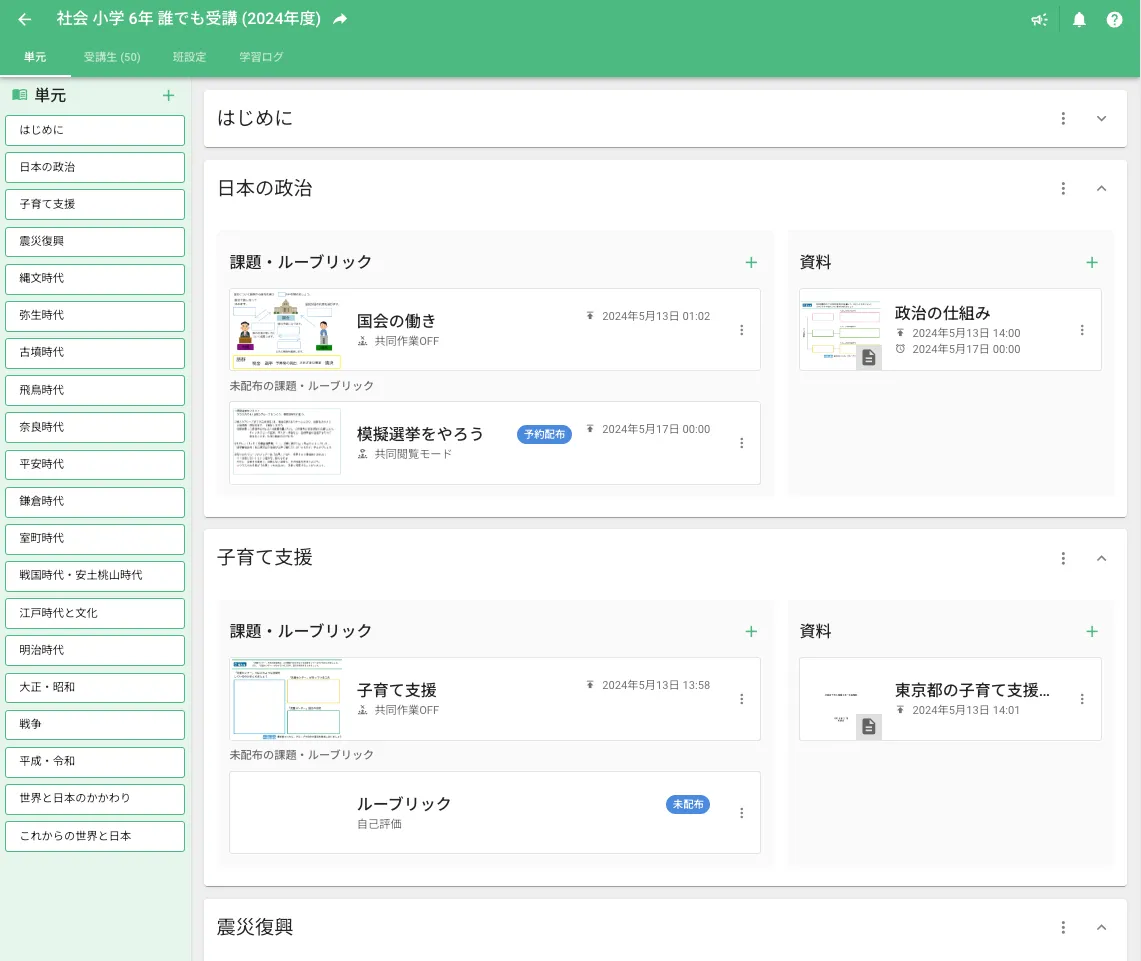Switch to the 受講生 (50) tab
Image resolution: width=1141 pixels, height=961 pixels.
(x=112, y=57)
